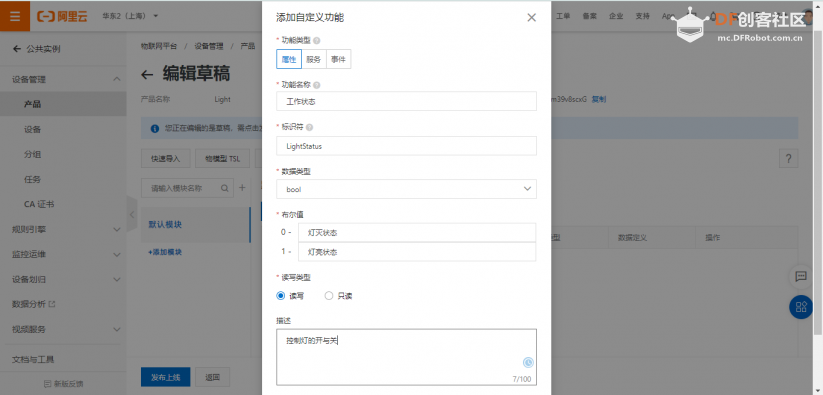Click the boolean 1 value field 灯亮状态

[417, 252]
